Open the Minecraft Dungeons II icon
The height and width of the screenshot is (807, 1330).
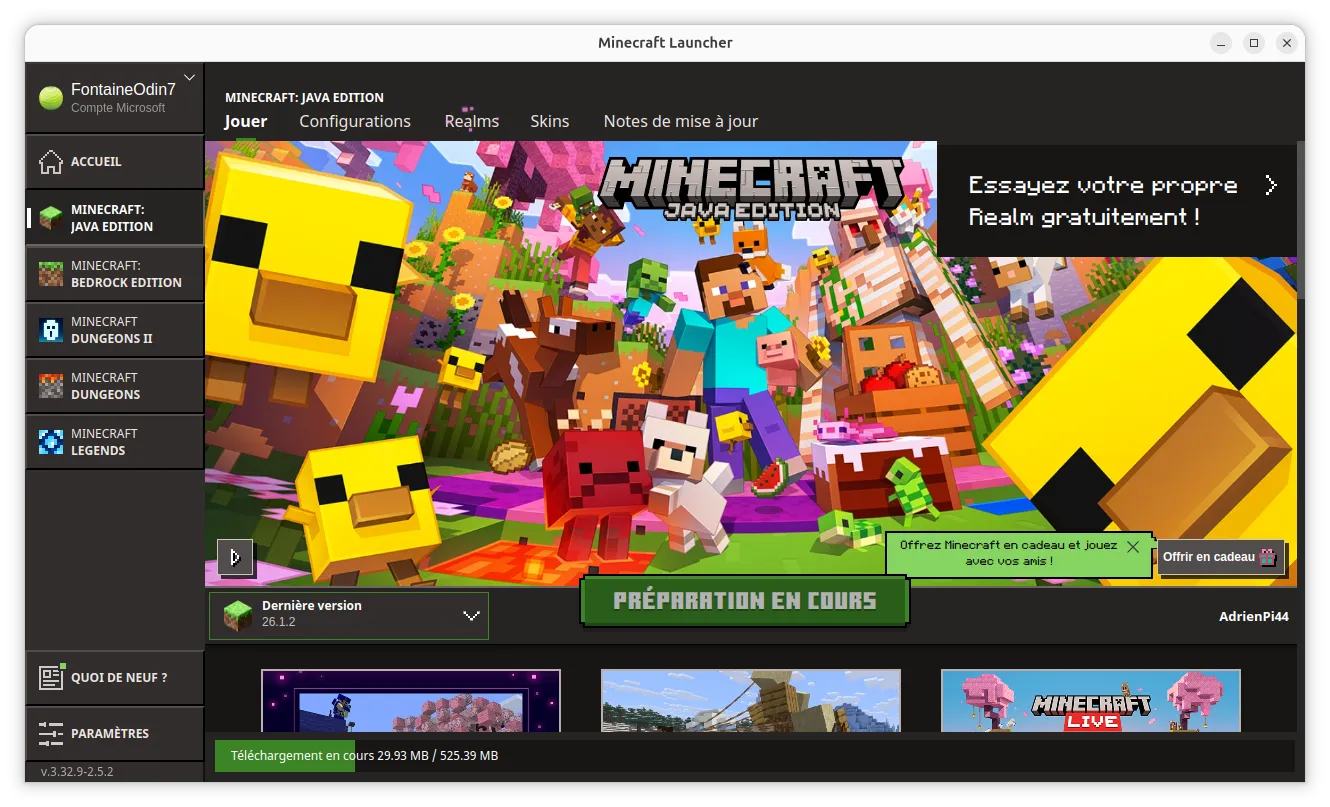click(51, 330)
